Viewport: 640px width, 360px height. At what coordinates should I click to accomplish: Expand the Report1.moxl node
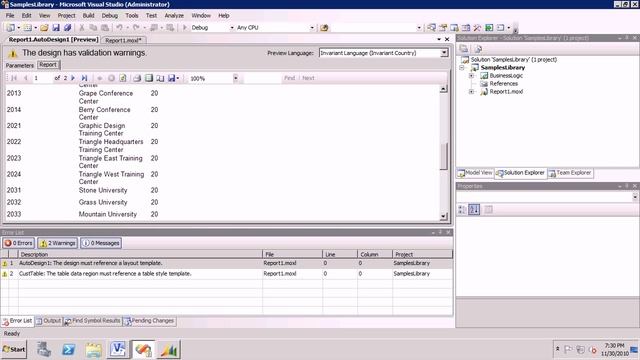coord(471,92)
